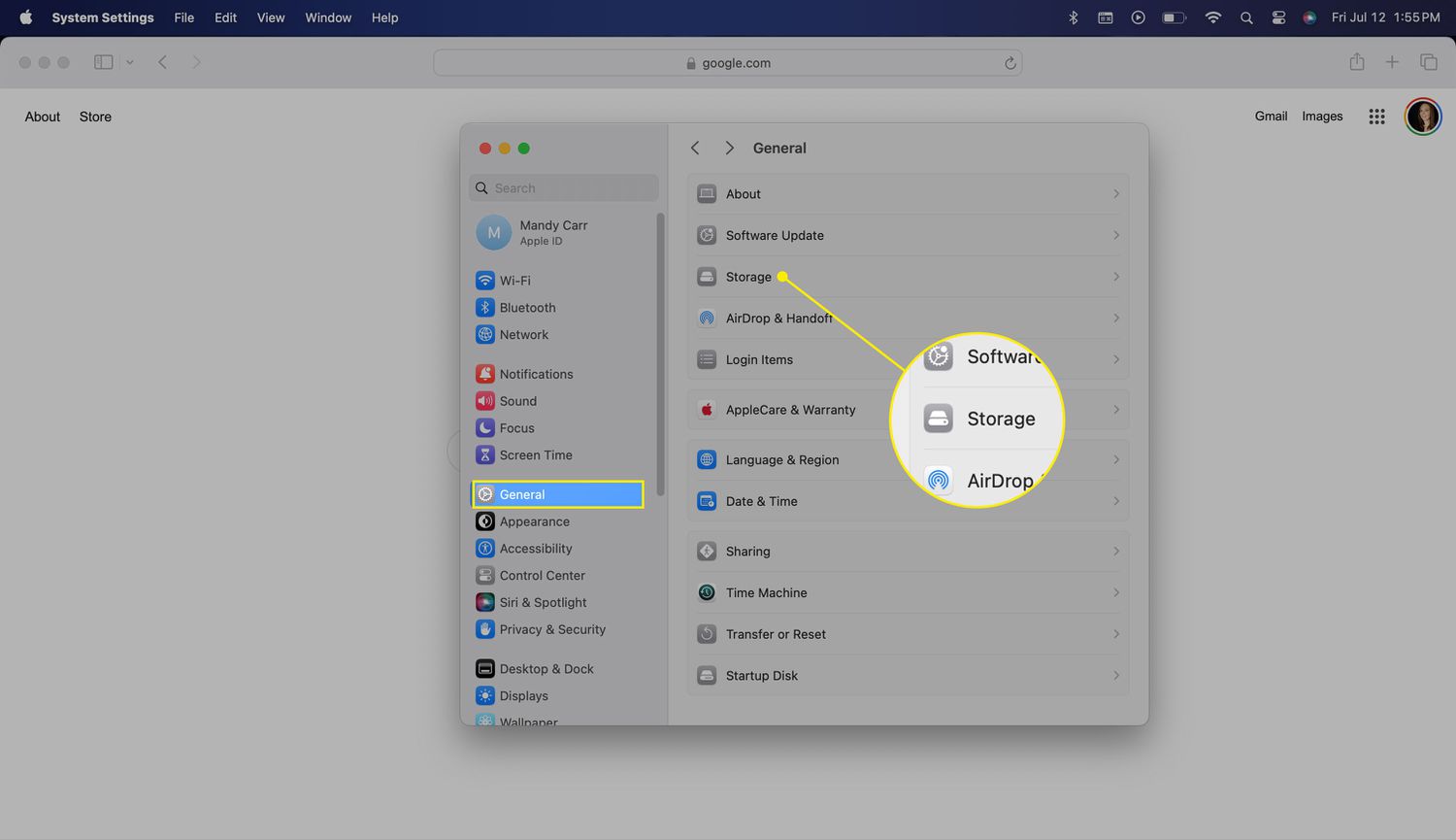Select the Time Machine icon
The height and width of the screenshot is (840, 1456).
(707, 592)
